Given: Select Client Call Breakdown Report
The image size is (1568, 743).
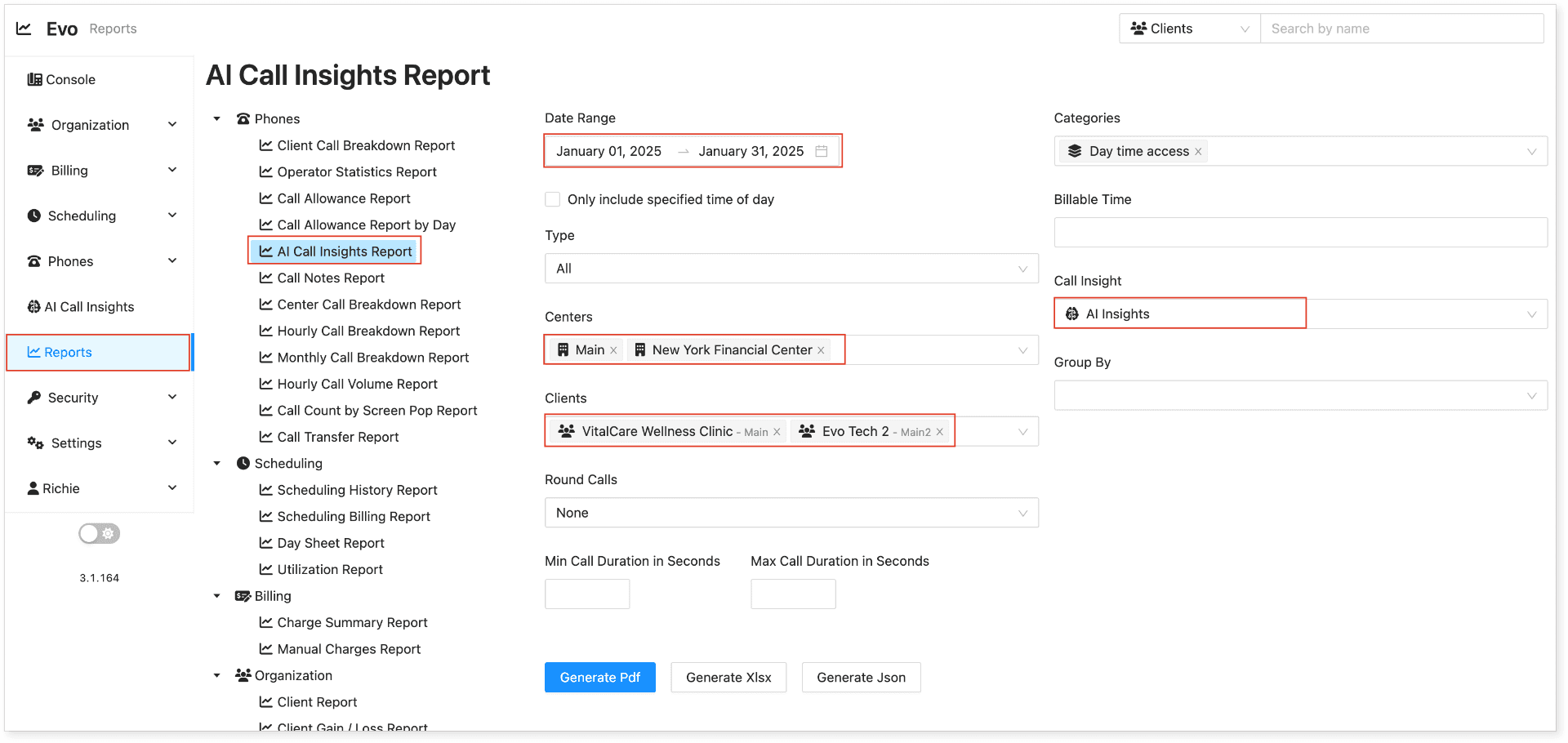Looking at the screenshot, I should pos(366,145).
